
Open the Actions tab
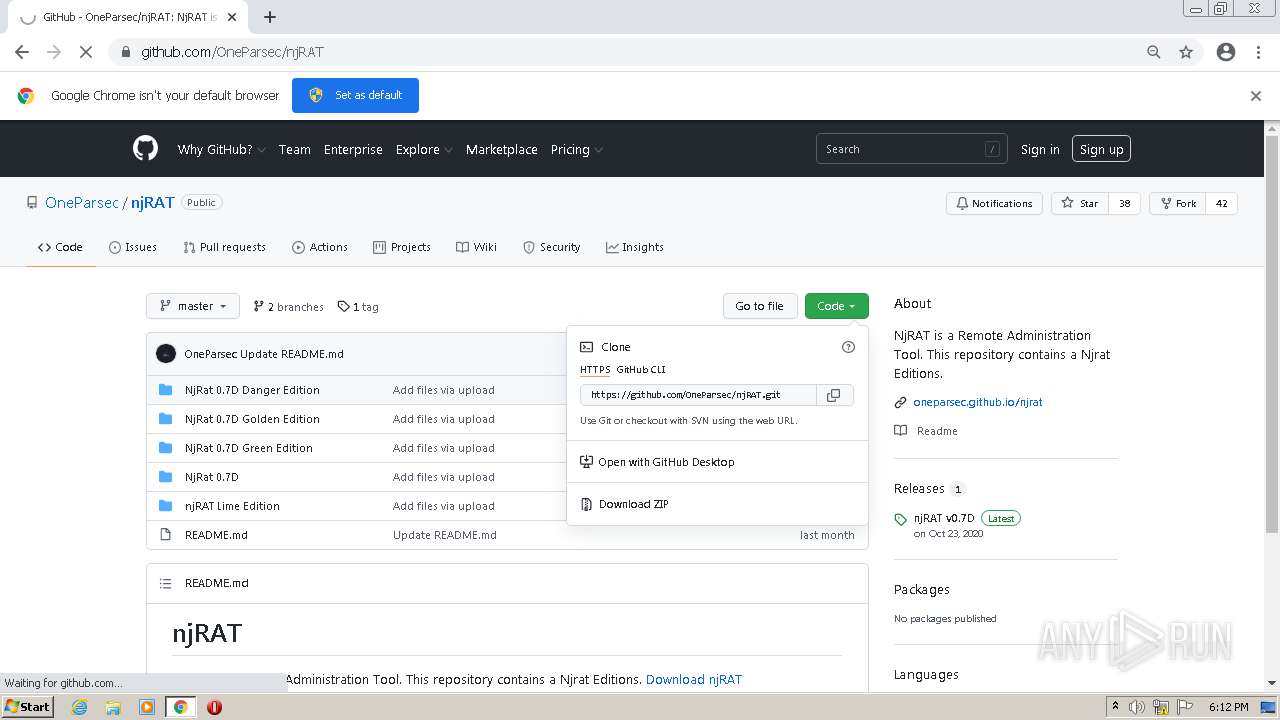[320, 247]
